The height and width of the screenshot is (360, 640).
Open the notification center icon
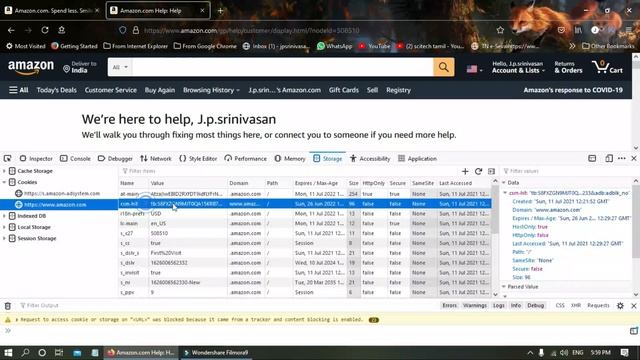tap(624, 353)
